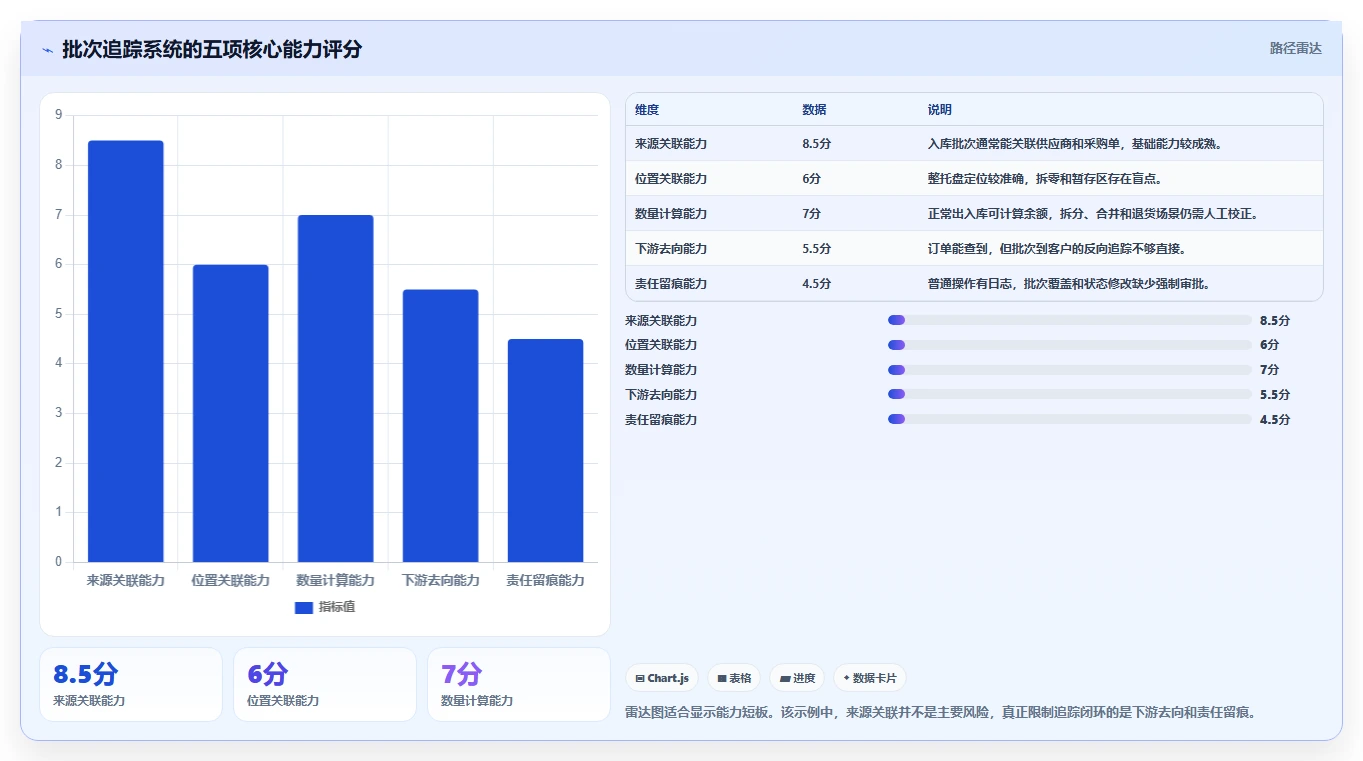This screenshot has width=1363, height=761.
Task: Click the footer note starting 雷达图适合显示能力短板
Action: pos(940,713)
